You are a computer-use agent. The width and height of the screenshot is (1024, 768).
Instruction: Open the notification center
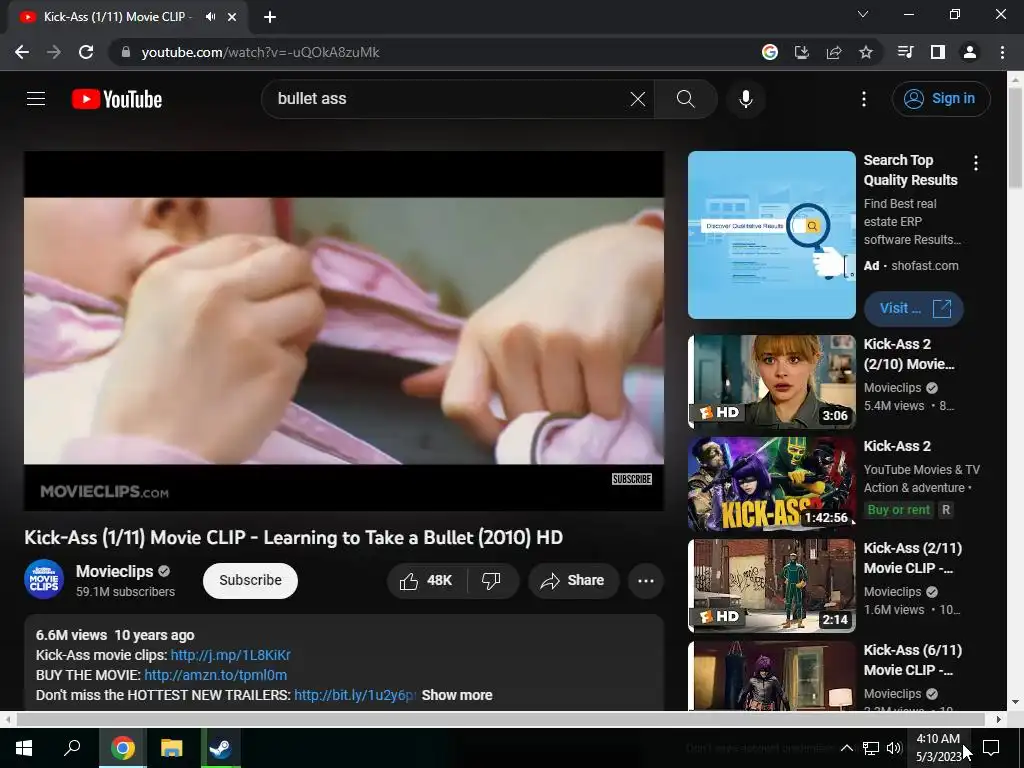[x=991, y=748]
